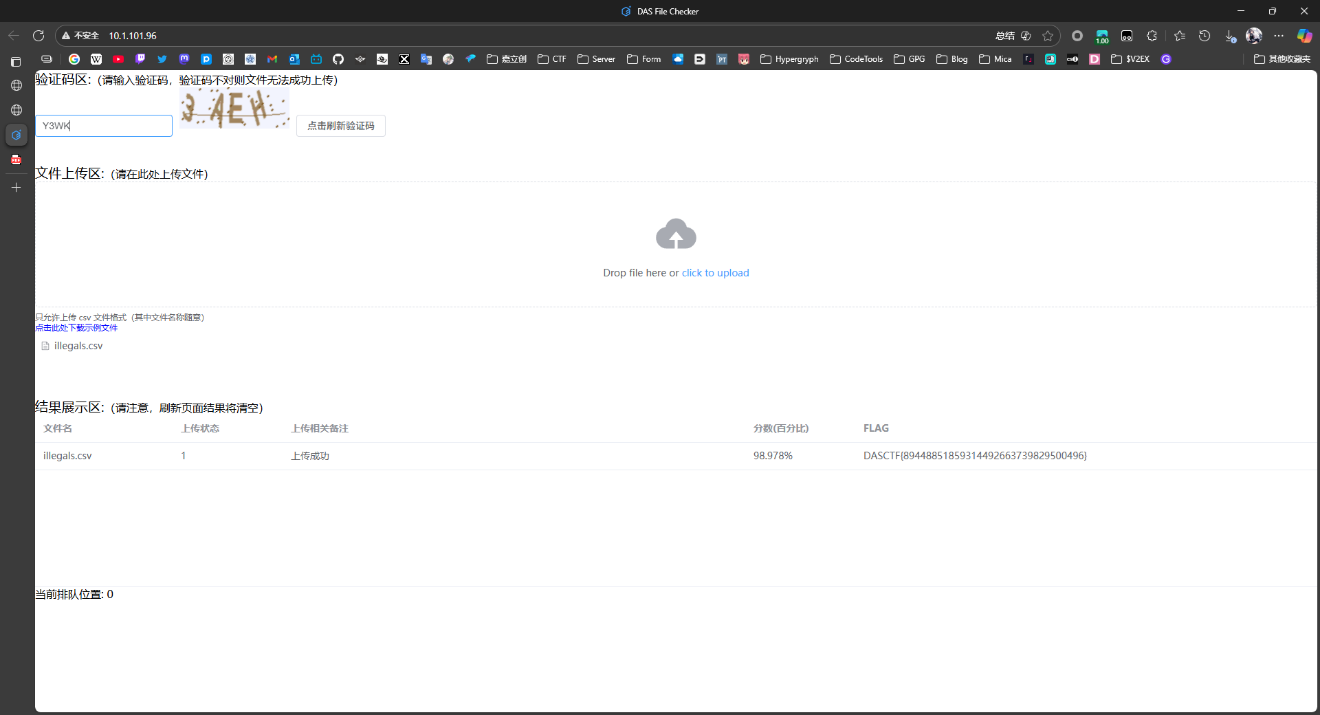The height and width of the screenshot is (715, 1320).
Task: Click the 'click to upload' link
Action: pyautogui.click(x=715, y=273)
